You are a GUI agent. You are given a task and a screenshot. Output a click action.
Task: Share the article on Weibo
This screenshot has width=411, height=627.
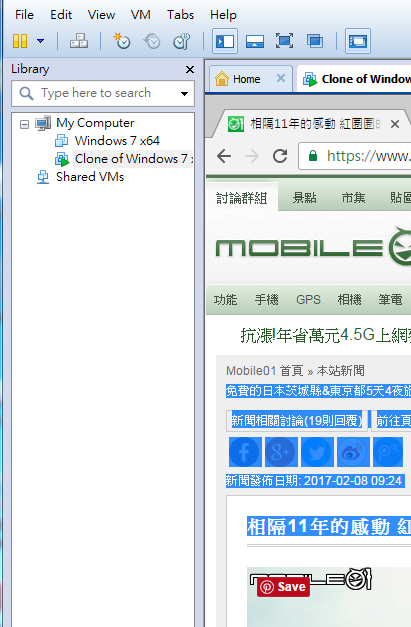(353, 452)
